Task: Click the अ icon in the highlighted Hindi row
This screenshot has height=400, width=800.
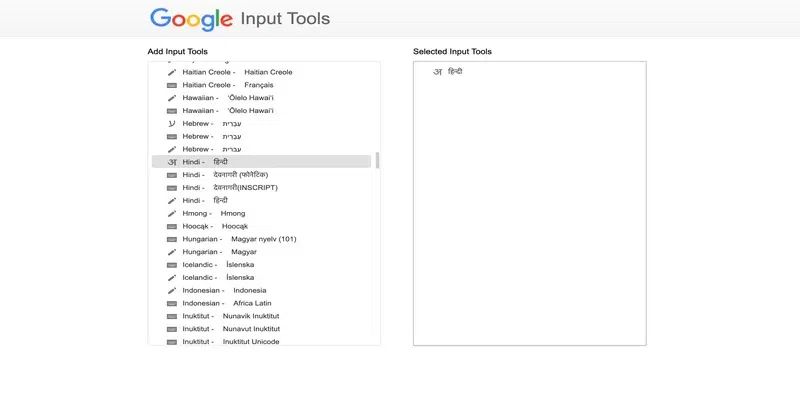Action: [x=172, y=162]
